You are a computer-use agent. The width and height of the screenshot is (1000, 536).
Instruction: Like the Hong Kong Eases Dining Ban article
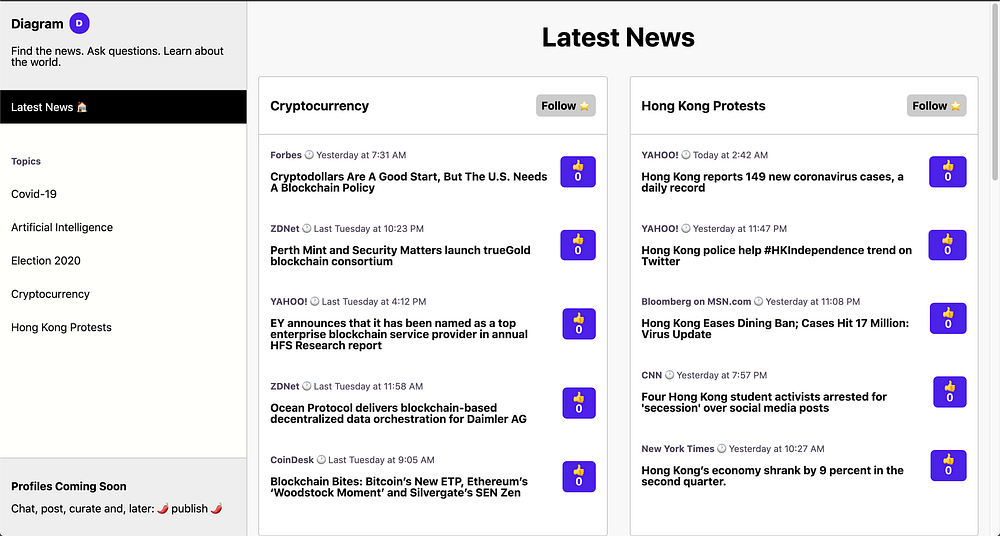pyautogui.click(x=948, y=318)
